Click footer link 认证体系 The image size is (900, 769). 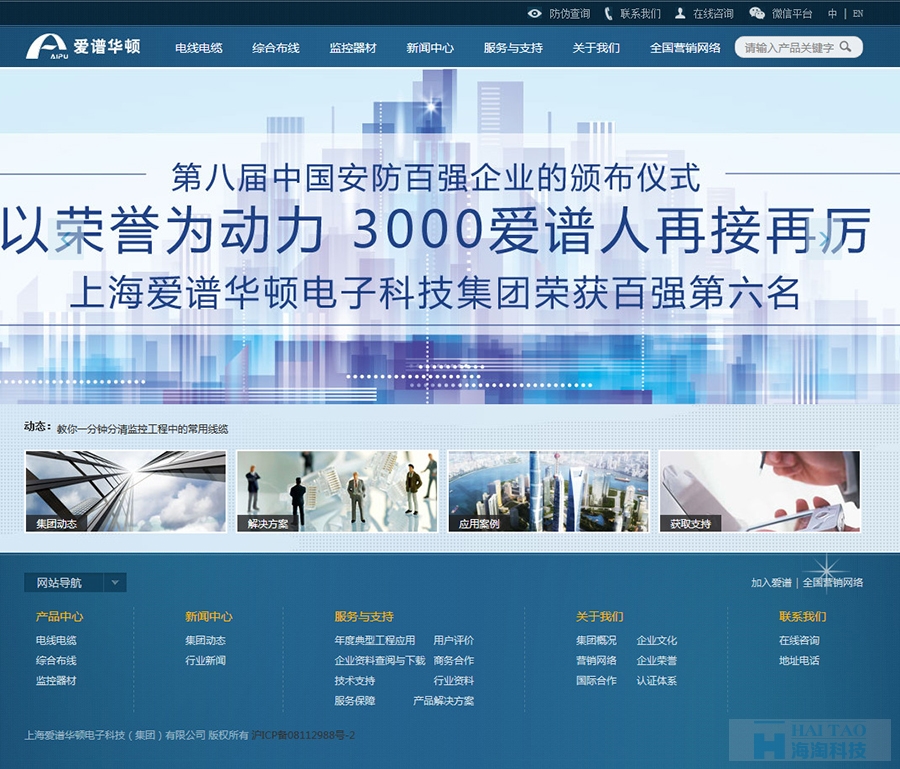click(x=656, y=681)
